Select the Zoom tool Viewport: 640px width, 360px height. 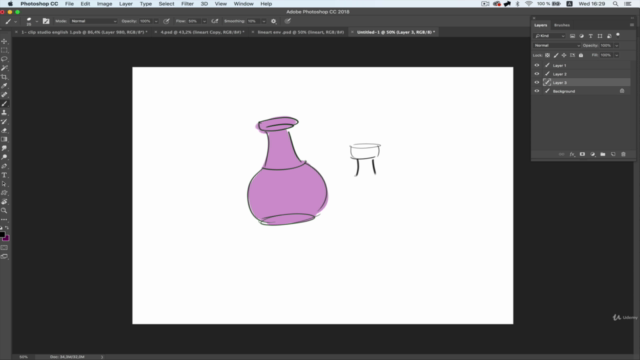point(4,211)
